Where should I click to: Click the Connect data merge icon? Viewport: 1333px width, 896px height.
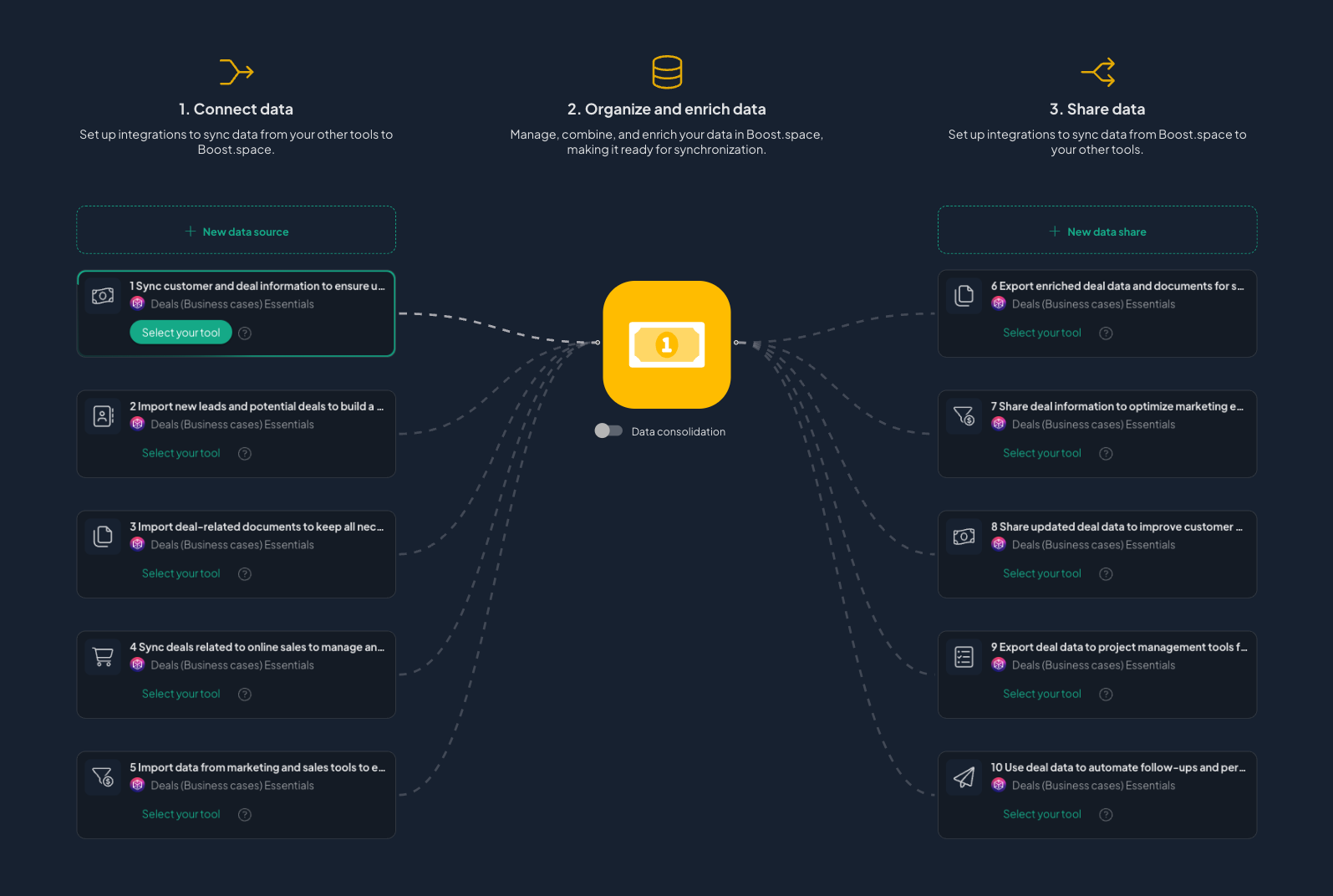click(236, 72)
